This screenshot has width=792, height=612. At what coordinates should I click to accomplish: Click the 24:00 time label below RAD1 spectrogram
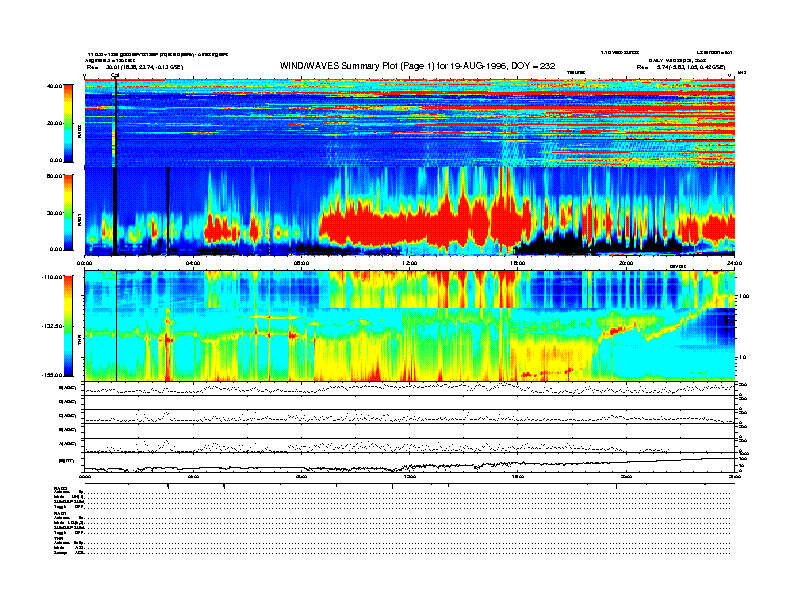734,263
